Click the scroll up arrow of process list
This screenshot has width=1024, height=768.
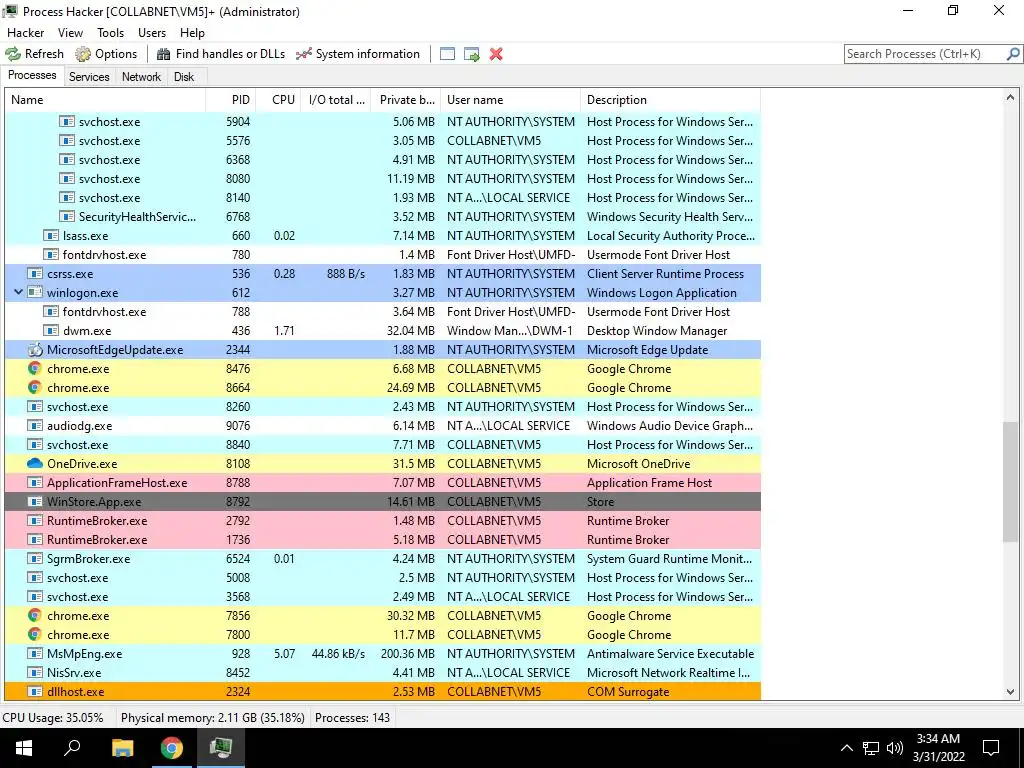(1010, 98)
